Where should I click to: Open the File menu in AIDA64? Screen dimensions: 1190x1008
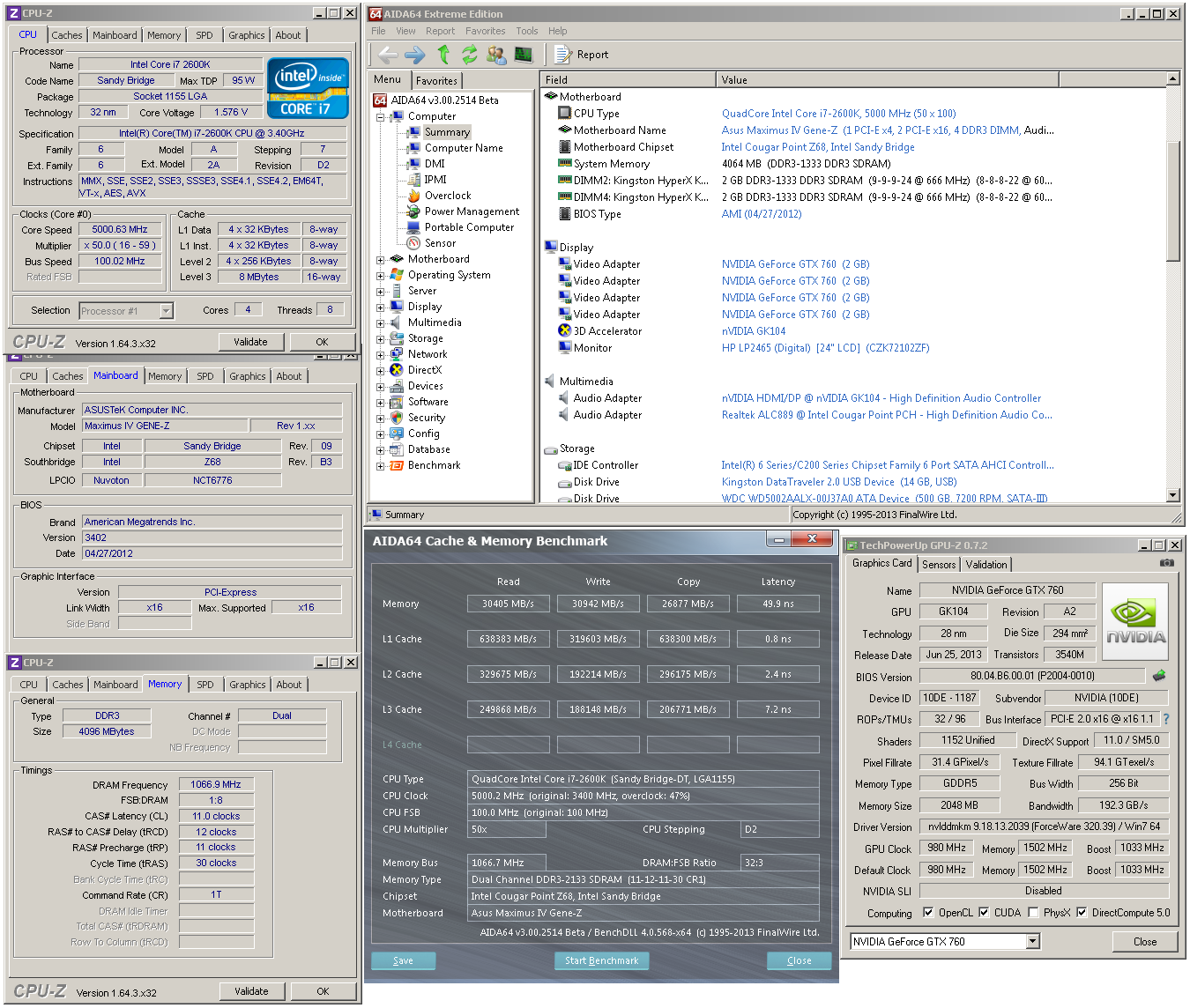tap(378, 31)
